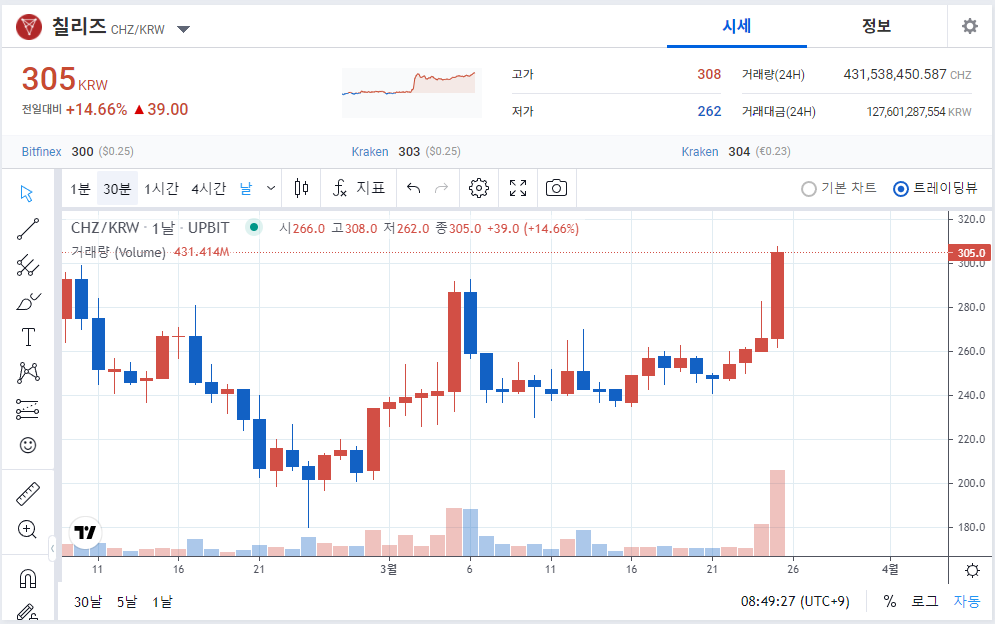The width and height of the screenshot is (995, 624).
Task: Set date range to 1날
Action: (x=162, y=602)
